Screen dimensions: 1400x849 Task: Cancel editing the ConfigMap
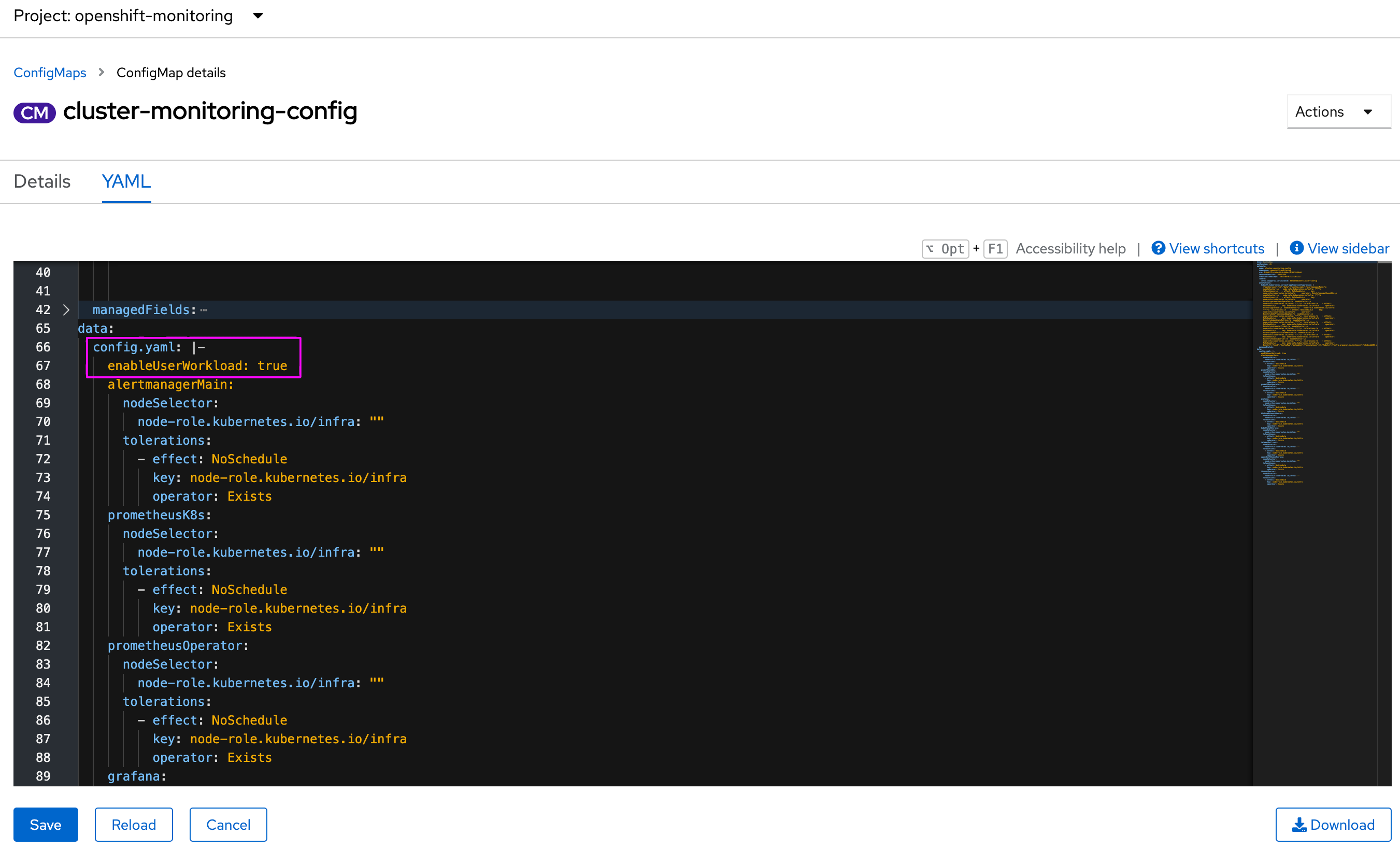(x=228, y=825)
